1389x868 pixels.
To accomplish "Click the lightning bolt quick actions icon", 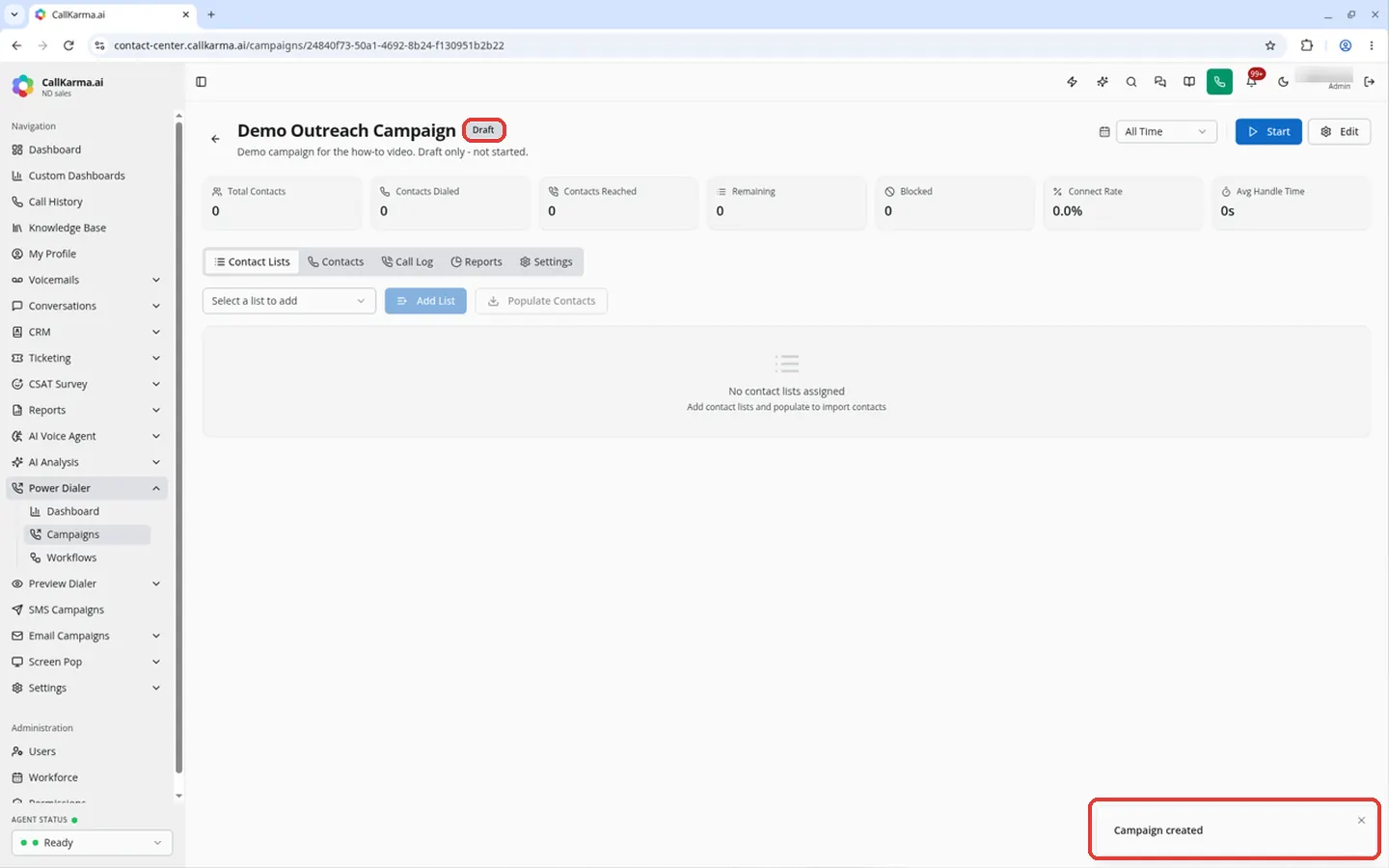I will [x=1072, y=82].
